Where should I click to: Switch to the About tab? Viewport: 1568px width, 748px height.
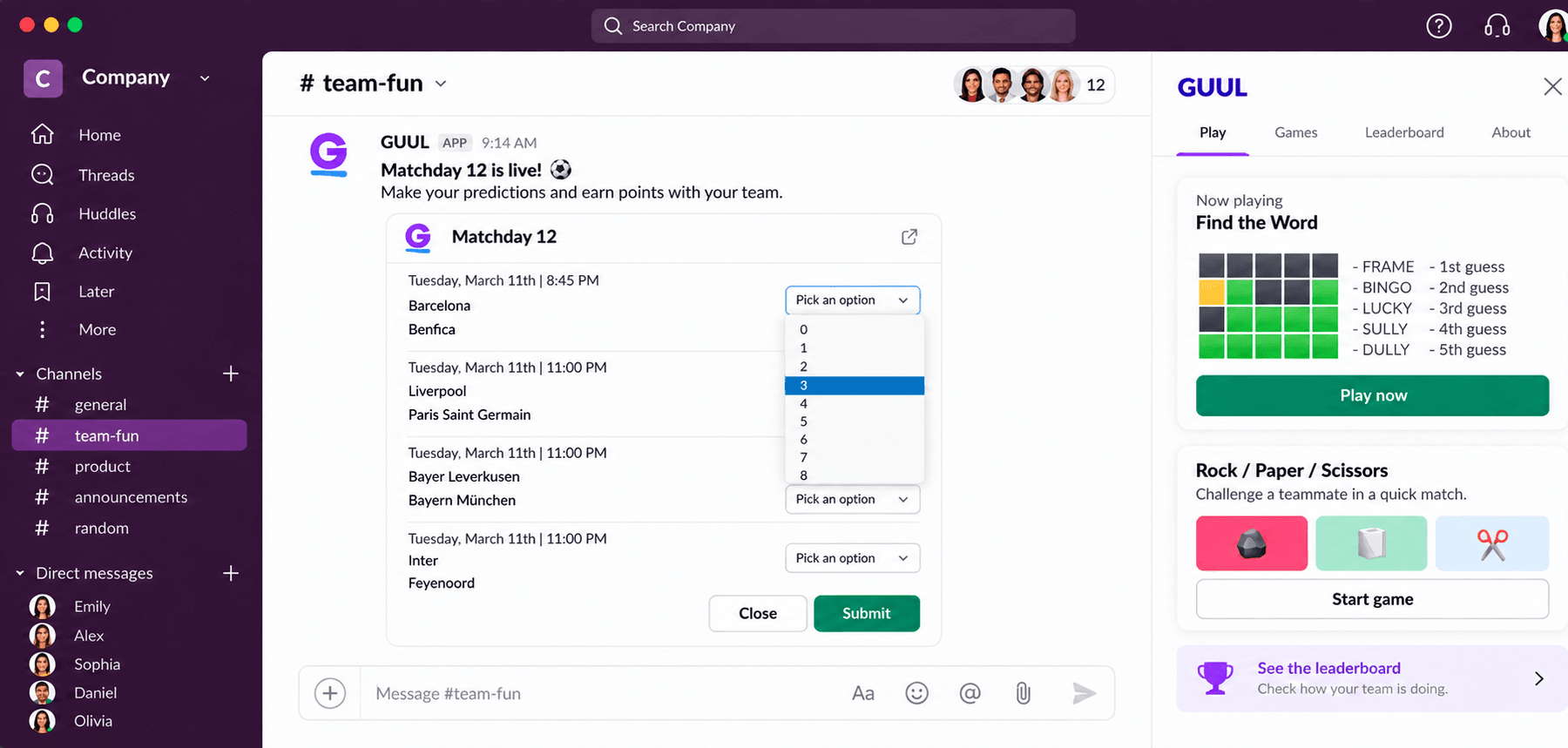(x=1511, y=132)
